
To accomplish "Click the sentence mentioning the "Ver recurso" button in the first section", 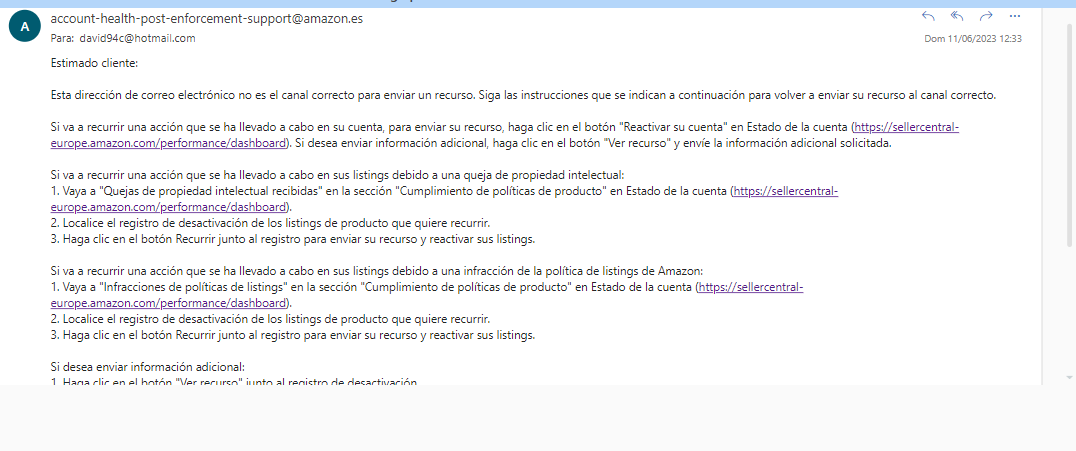I will coord(600,143).
